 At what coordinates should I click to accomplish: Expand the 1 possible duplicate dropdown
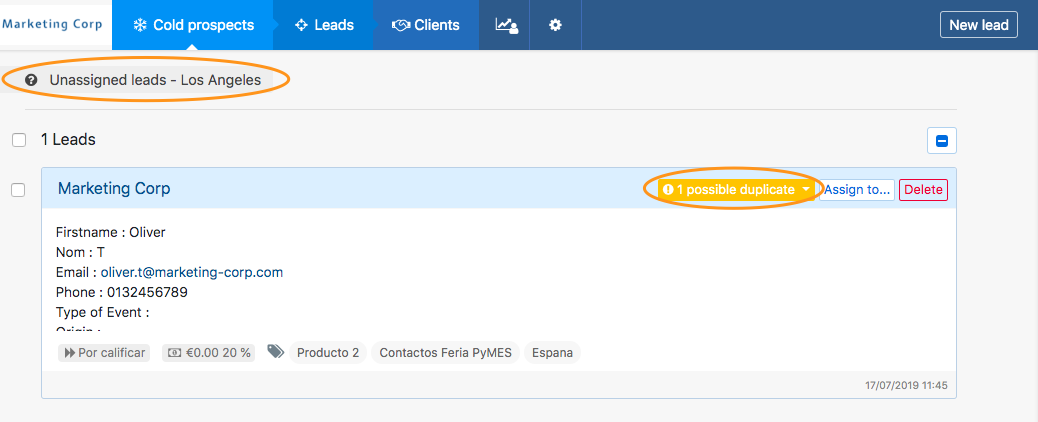tap(737, 189)
